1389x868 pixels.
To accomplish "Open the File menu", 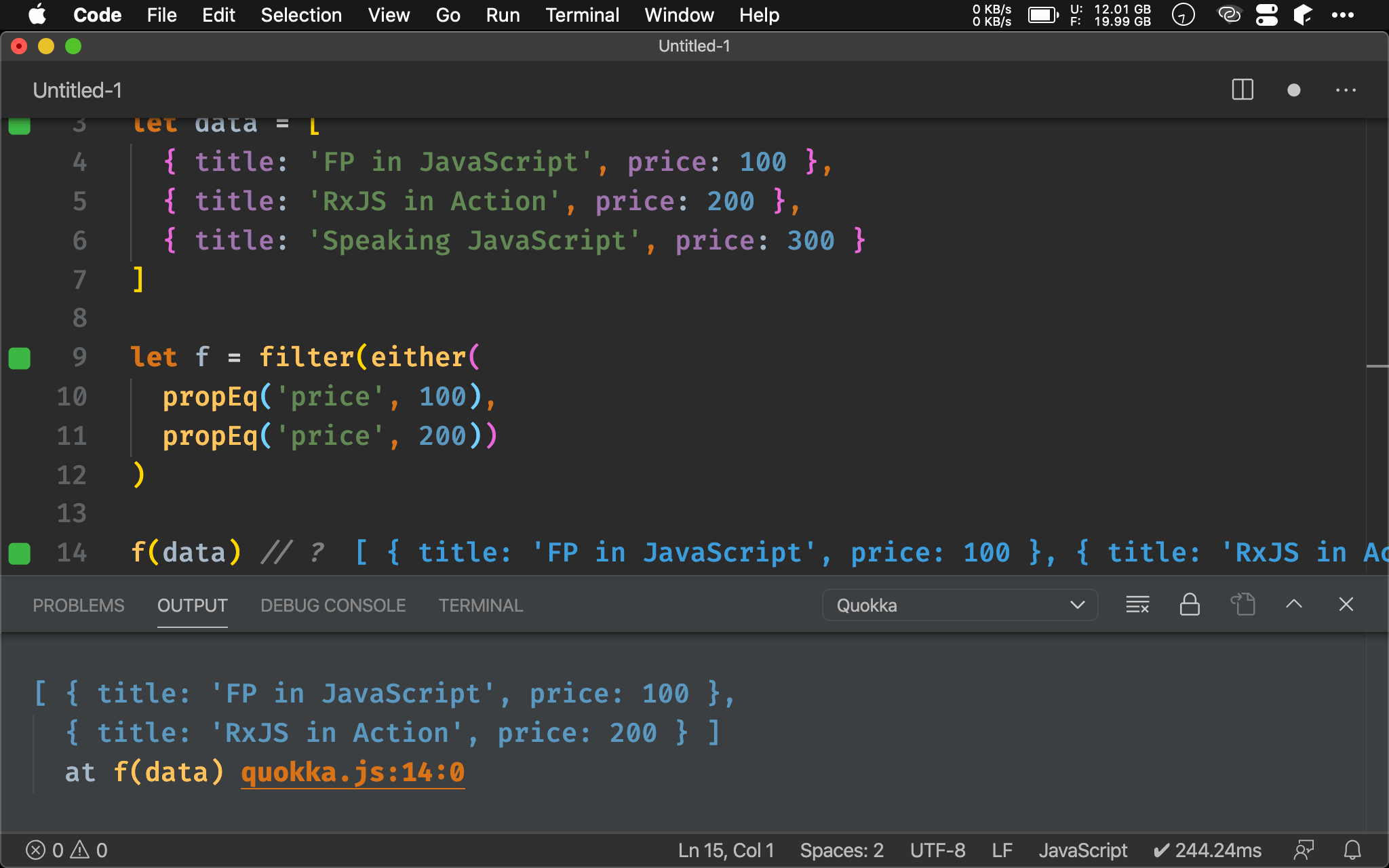I will (x=161, y=15).
